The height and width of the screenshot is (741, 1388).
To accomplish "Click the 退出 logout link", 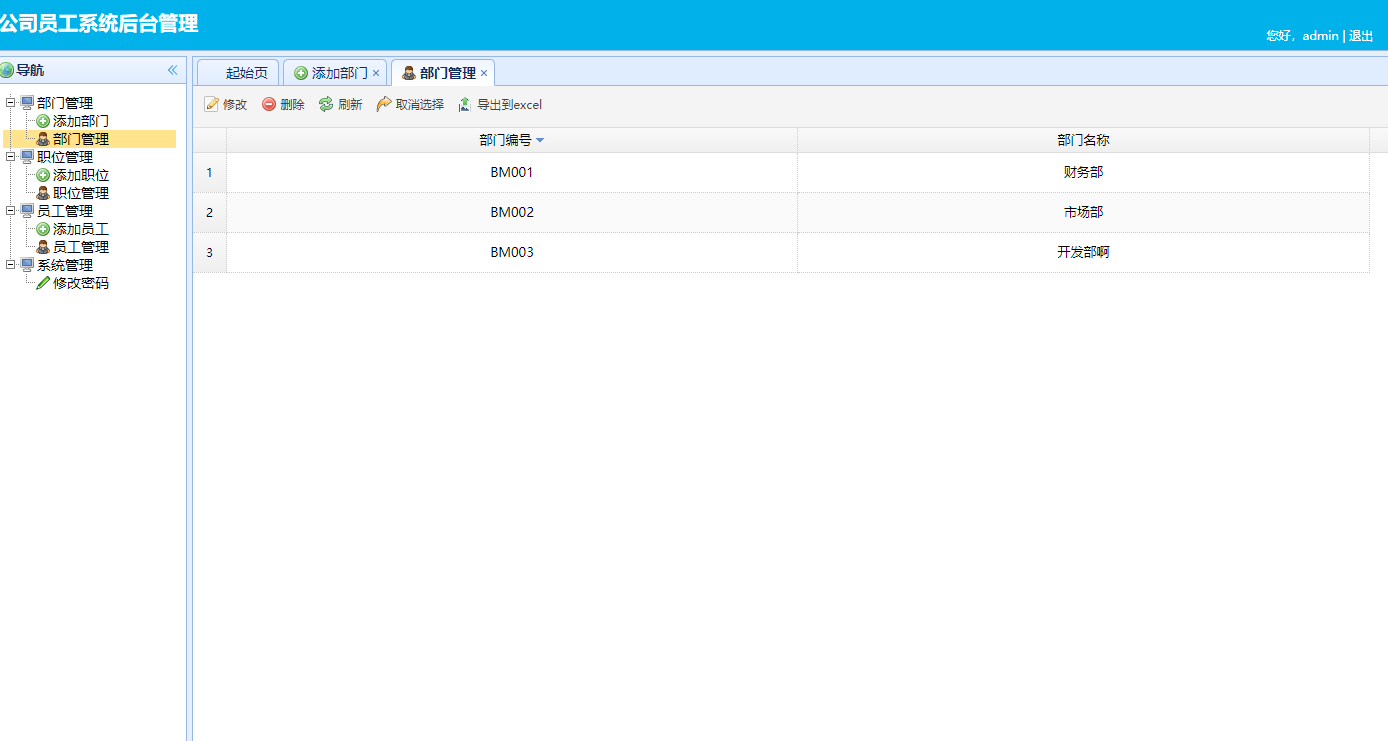I will 1361,36.
